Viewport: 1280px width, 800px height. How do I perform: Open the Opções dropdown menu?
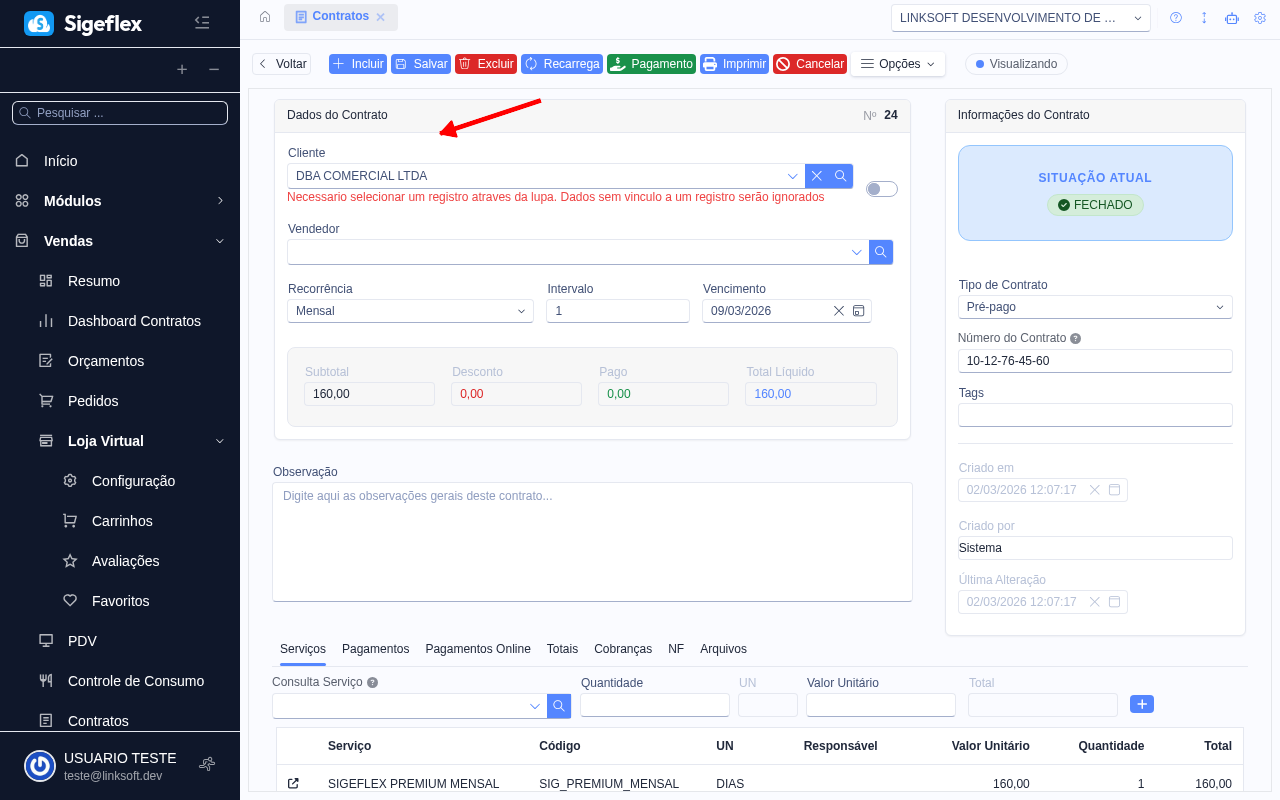(898, 64)
